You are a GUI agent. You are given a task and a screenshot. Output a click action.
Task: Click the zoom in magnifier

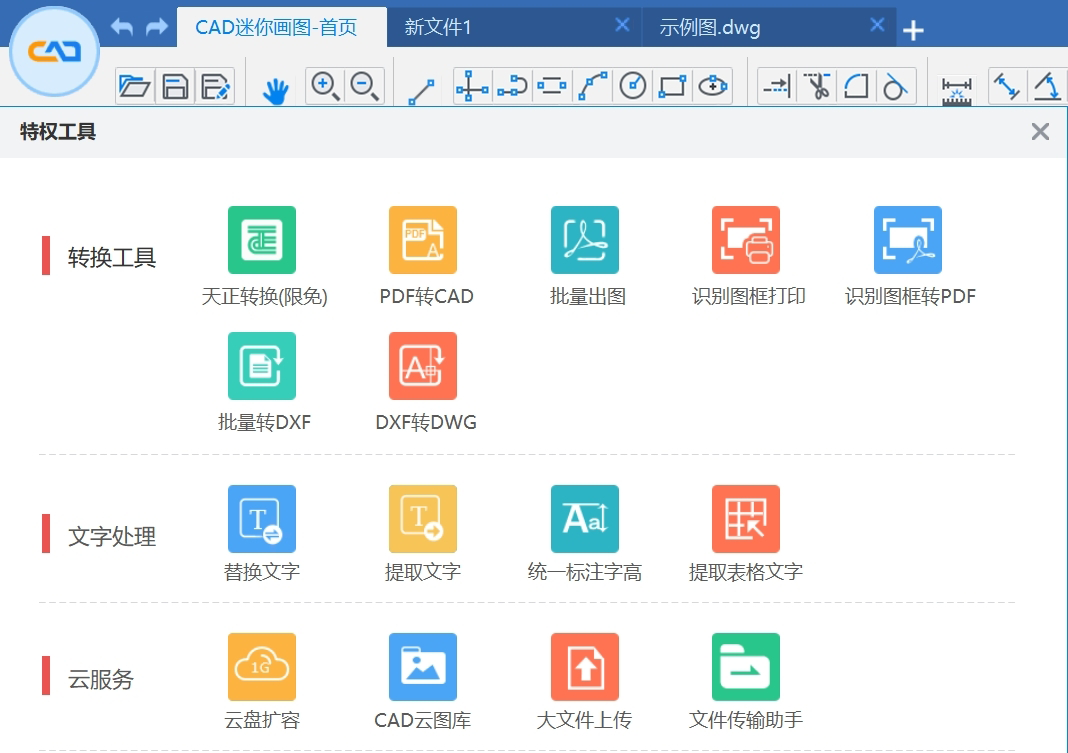325,87
